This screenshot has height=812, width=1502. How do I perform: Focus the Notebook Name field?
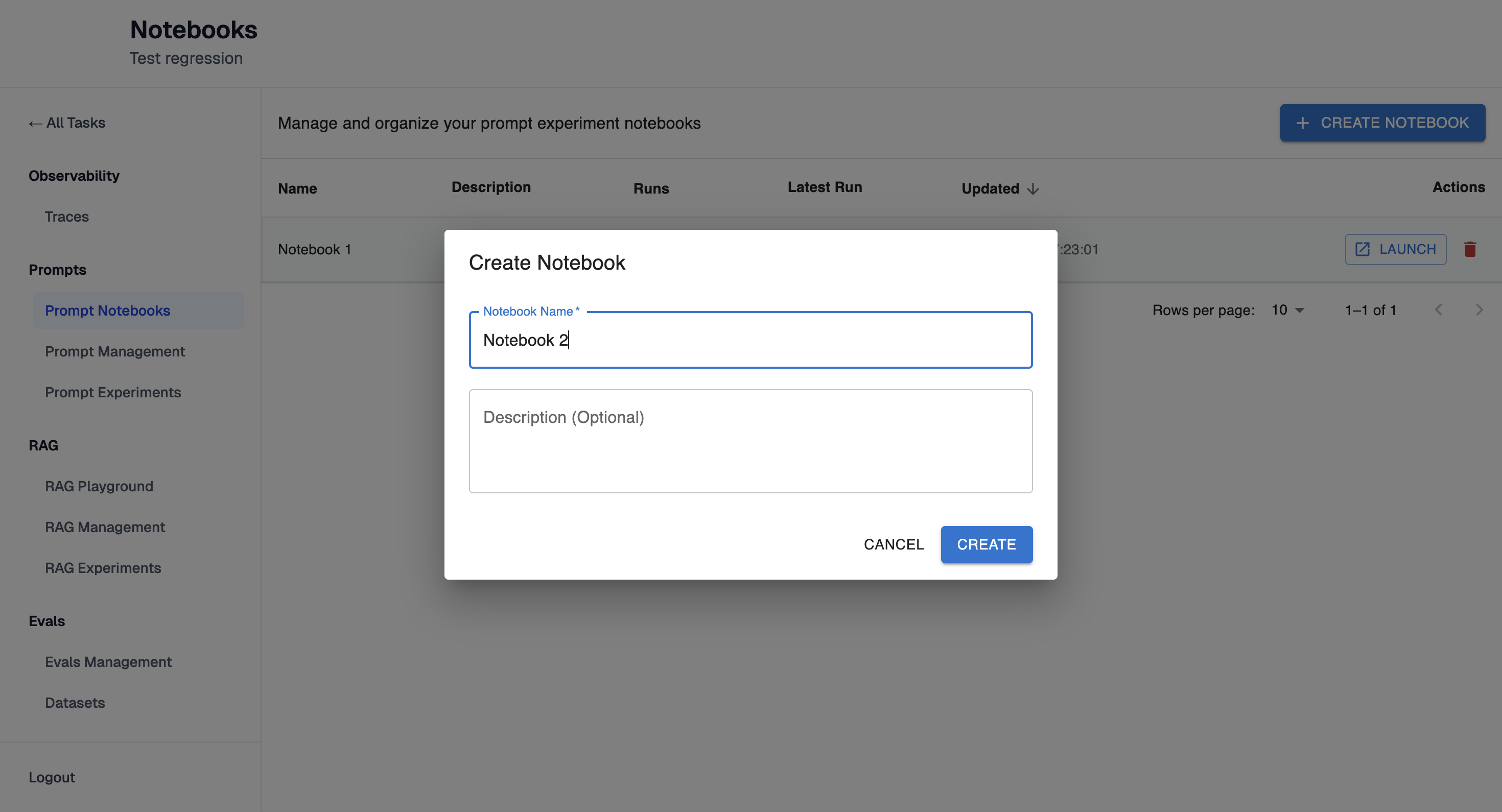point(750,340)
